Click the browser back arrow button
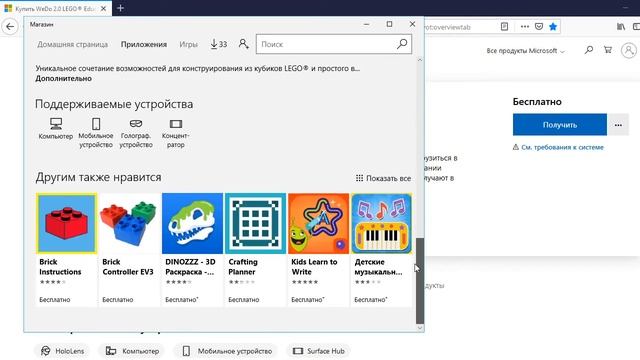The width and height of the screenshot is (640, 360). [x=10, y=27]
